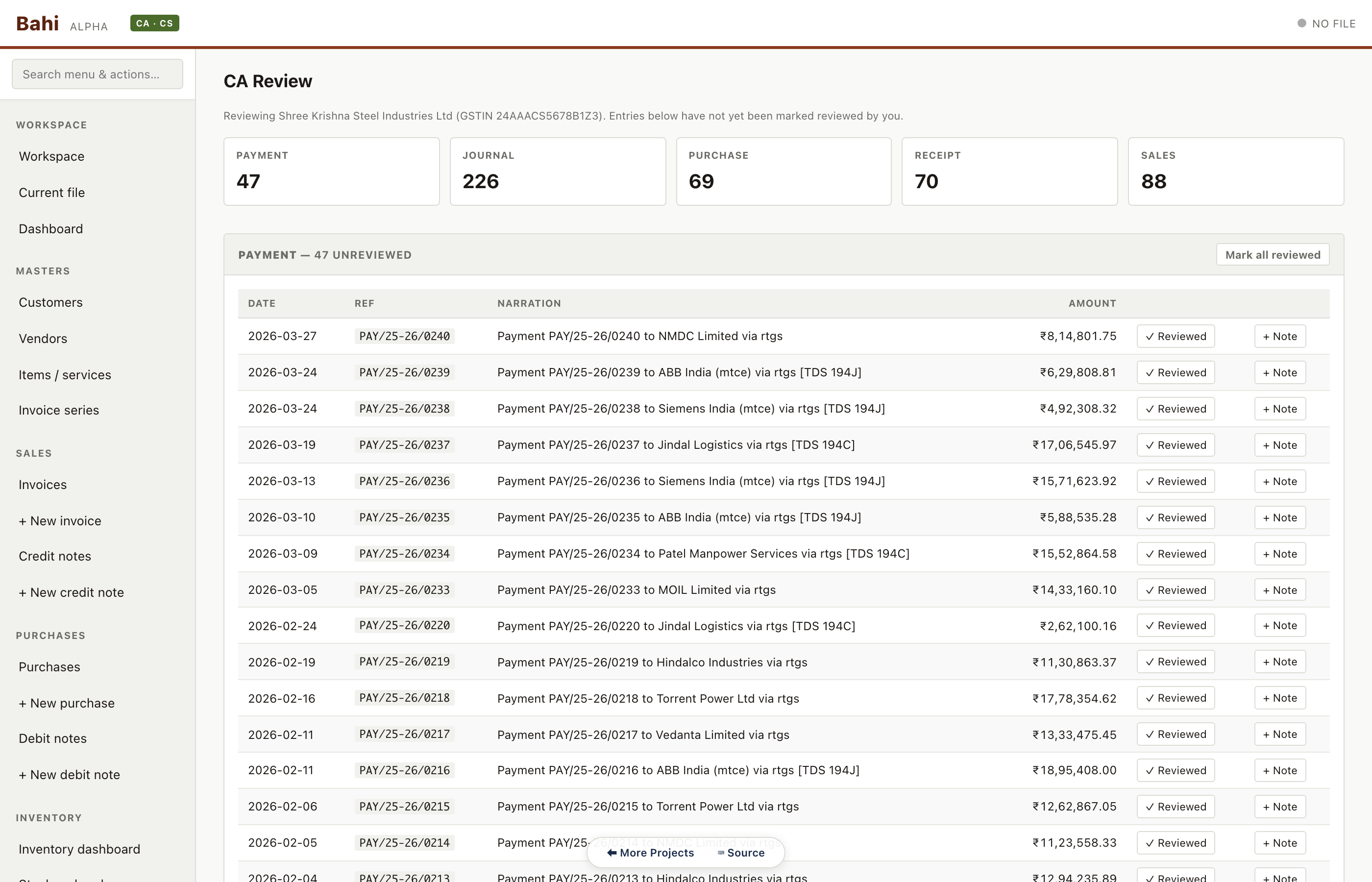This screenshot has height=882, width=1372.
Task: Open the Journal section showing 226 entries
Action: pyautogui.click(x=557, y=171)
